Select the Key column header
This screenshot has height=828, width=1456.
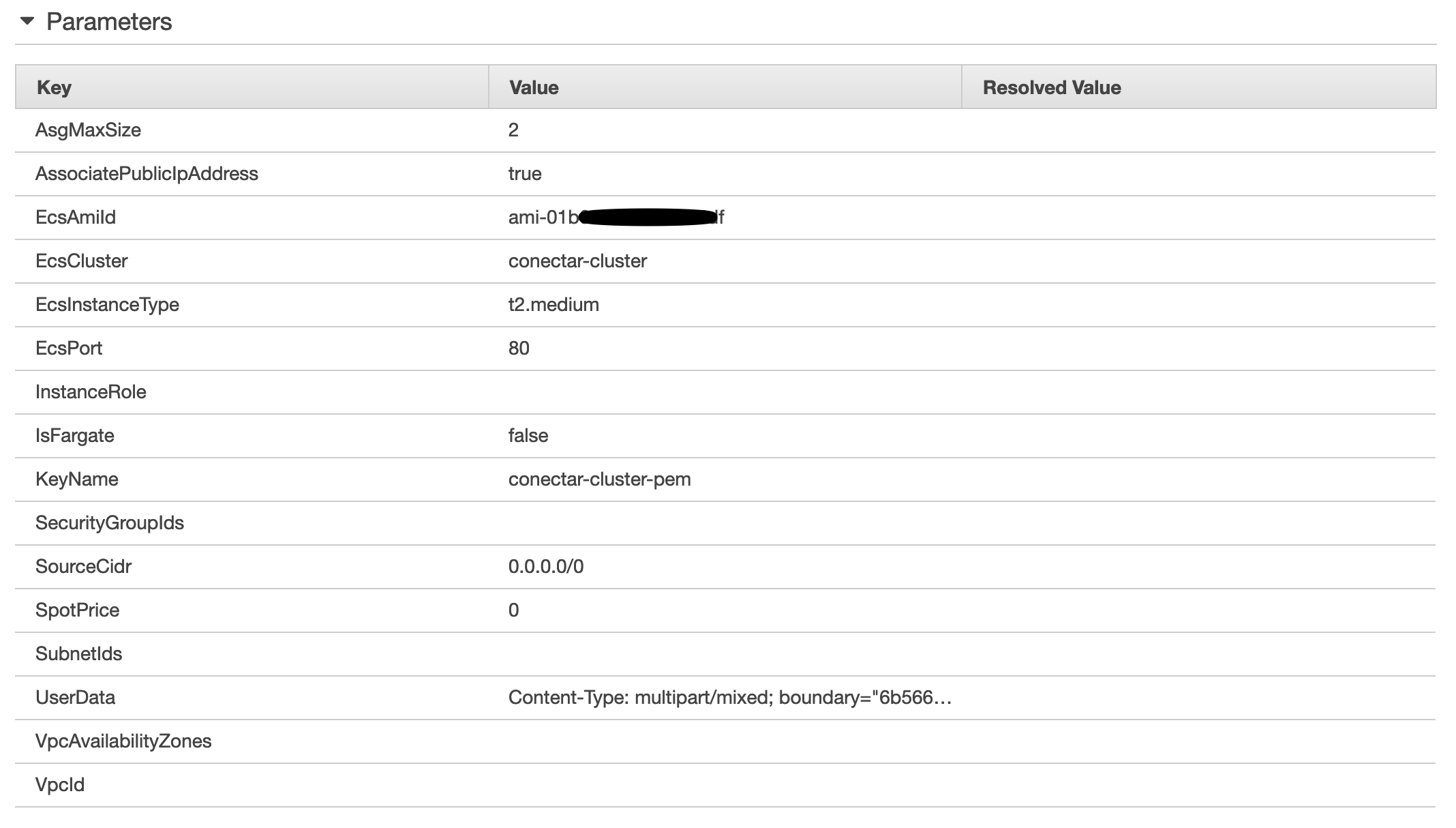coord(55,87)
